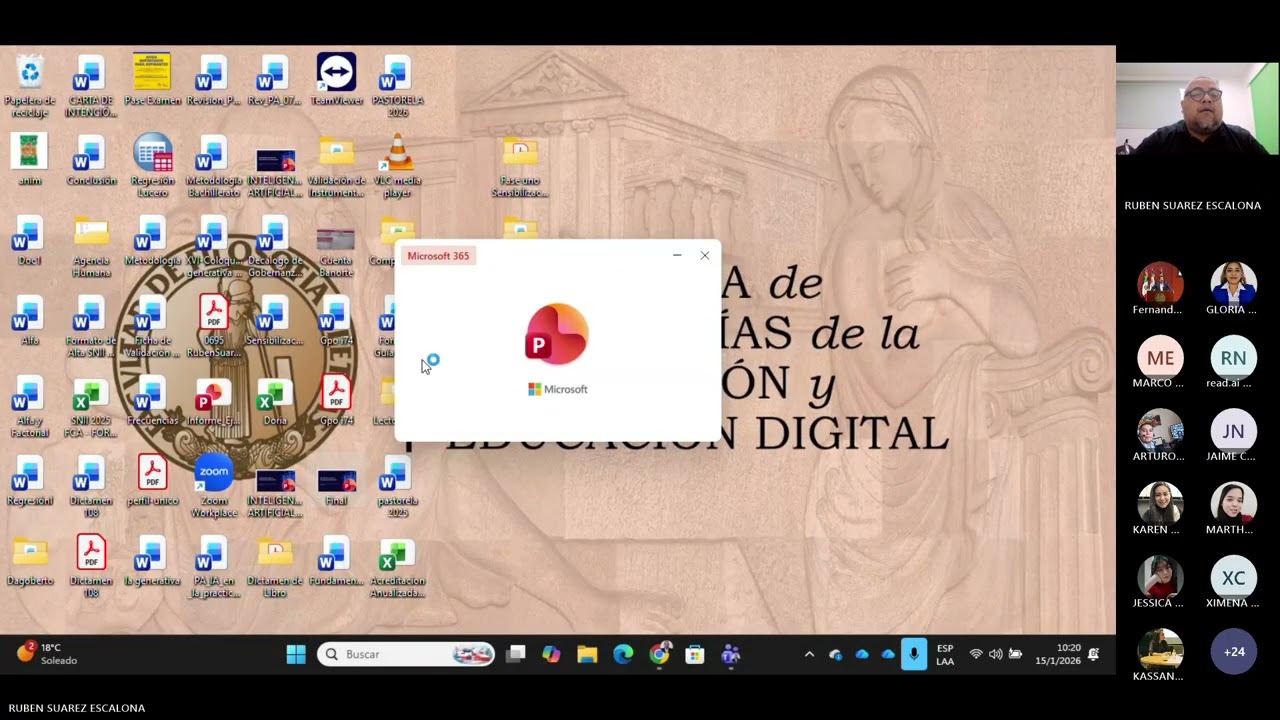The height and width of the screenshot is (720, 1280).
Task: Open Microsoft Teams from the taskbar
Action: pyautogui.click(x=731, y=654)
